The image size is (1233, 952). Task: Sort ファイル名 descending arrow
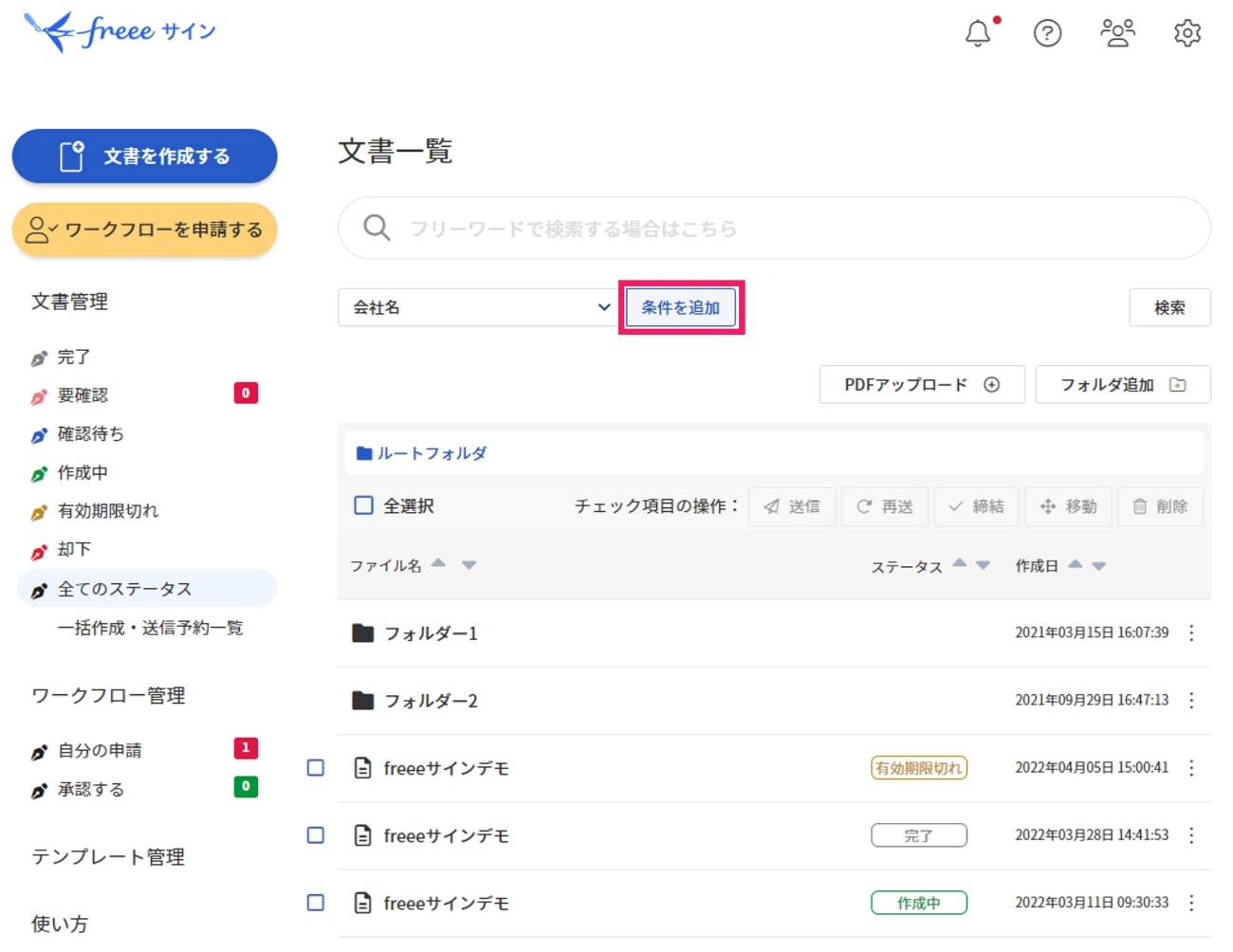(469, 565)
